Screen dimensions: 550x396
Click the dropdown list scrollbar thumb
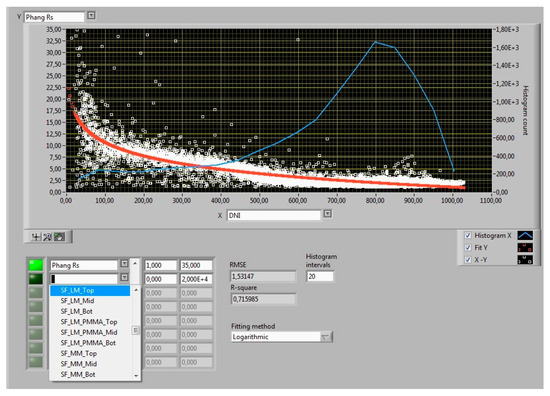135,330
